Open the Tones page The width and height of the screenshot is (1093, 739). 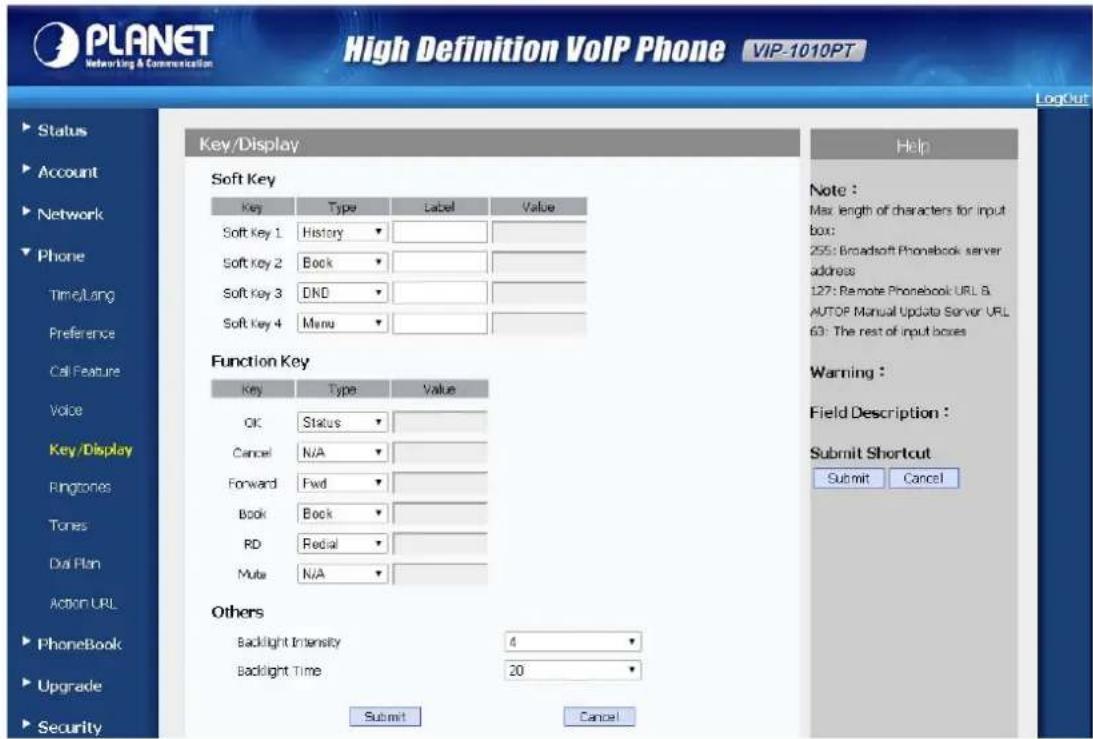tap(68, 525)
